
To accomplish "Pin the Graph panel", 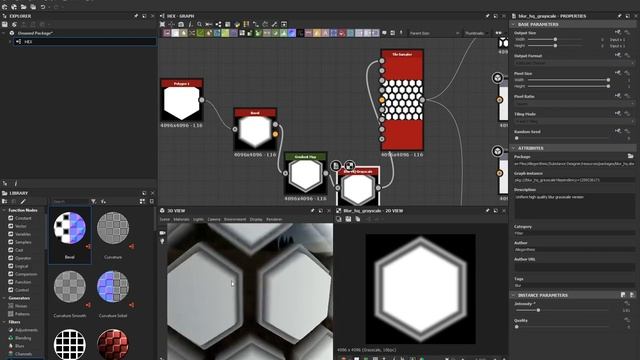I will 487,16.
